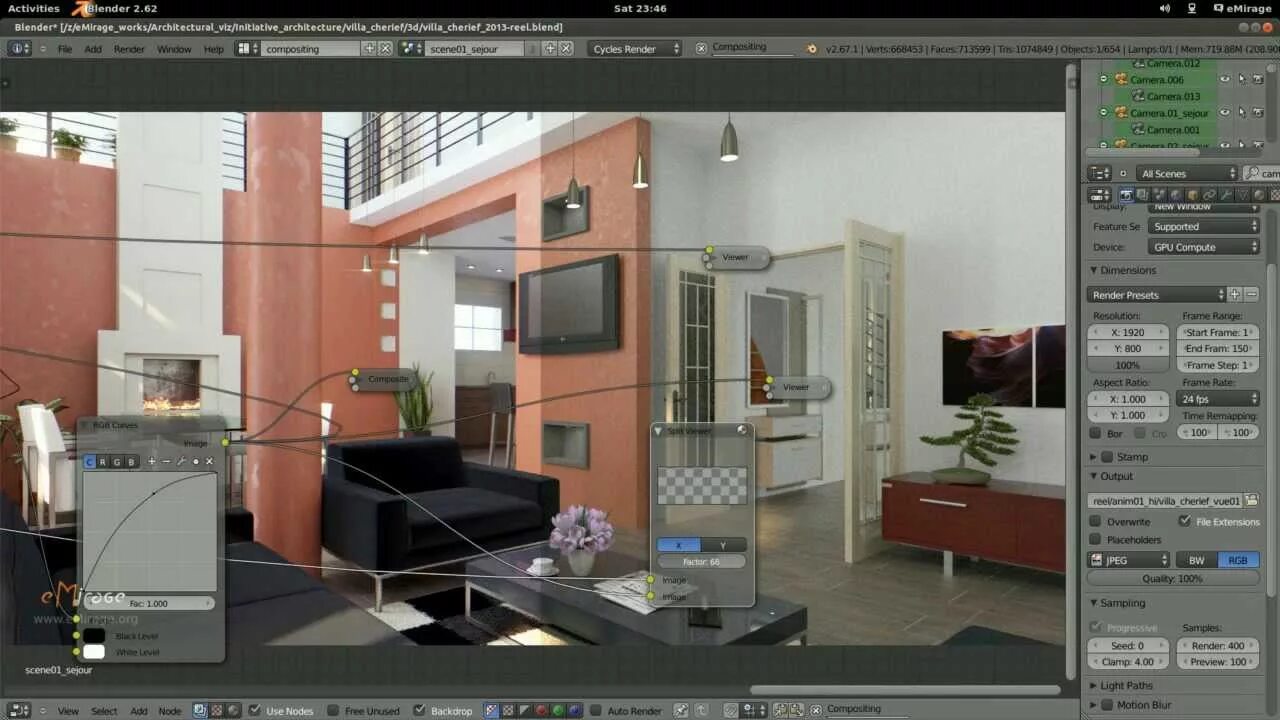Open the JPEG file format dropdown
1280x720 pixels.
[x=1128, y=560]
